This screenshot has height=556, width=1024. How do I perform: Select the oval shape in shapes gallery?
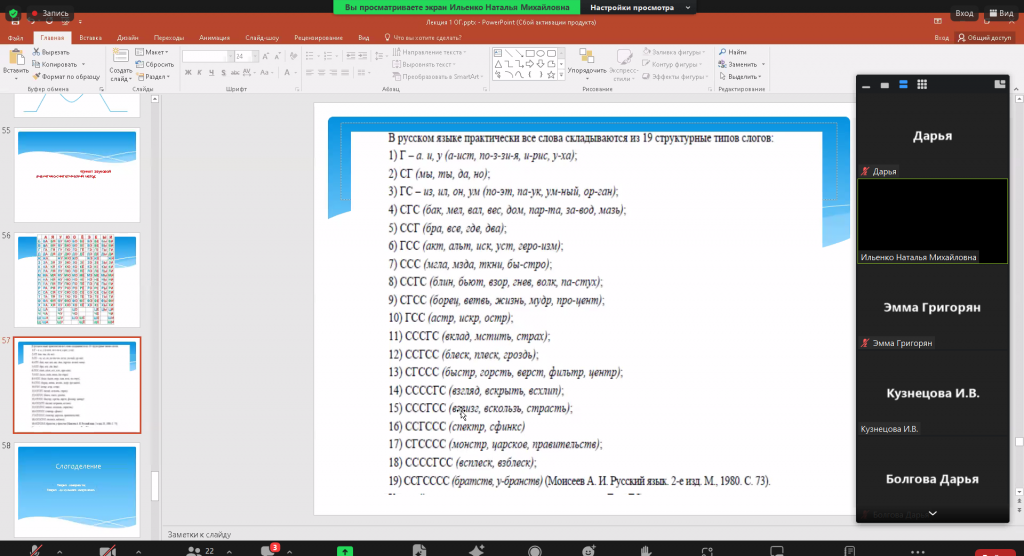pos(541,54)
